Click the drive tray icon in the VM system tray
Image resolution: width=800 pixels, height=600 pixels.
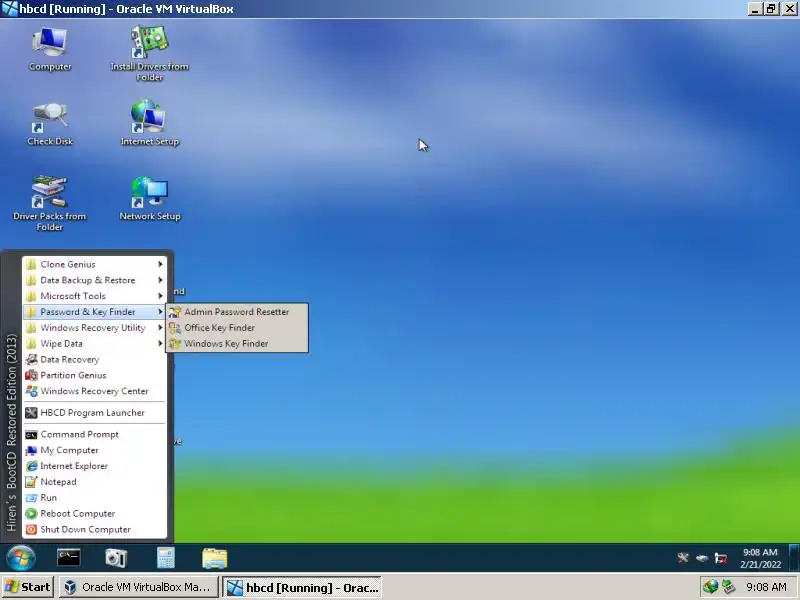pyautogui.click(x=702, y=558)
